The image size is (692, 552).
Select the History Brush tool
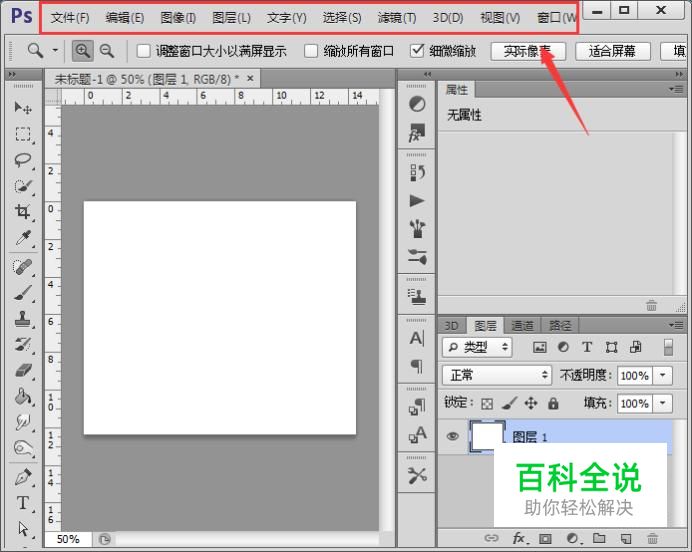pyautogui.click(x=23, y=344)
